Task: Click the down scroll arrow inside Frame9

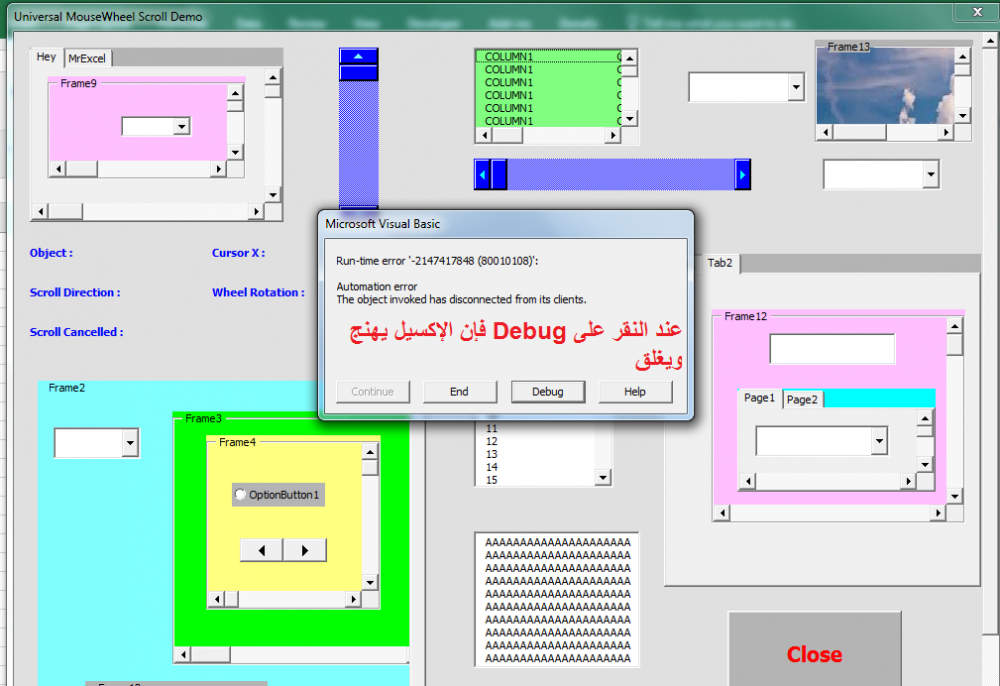Action: [x=235, y=152]
